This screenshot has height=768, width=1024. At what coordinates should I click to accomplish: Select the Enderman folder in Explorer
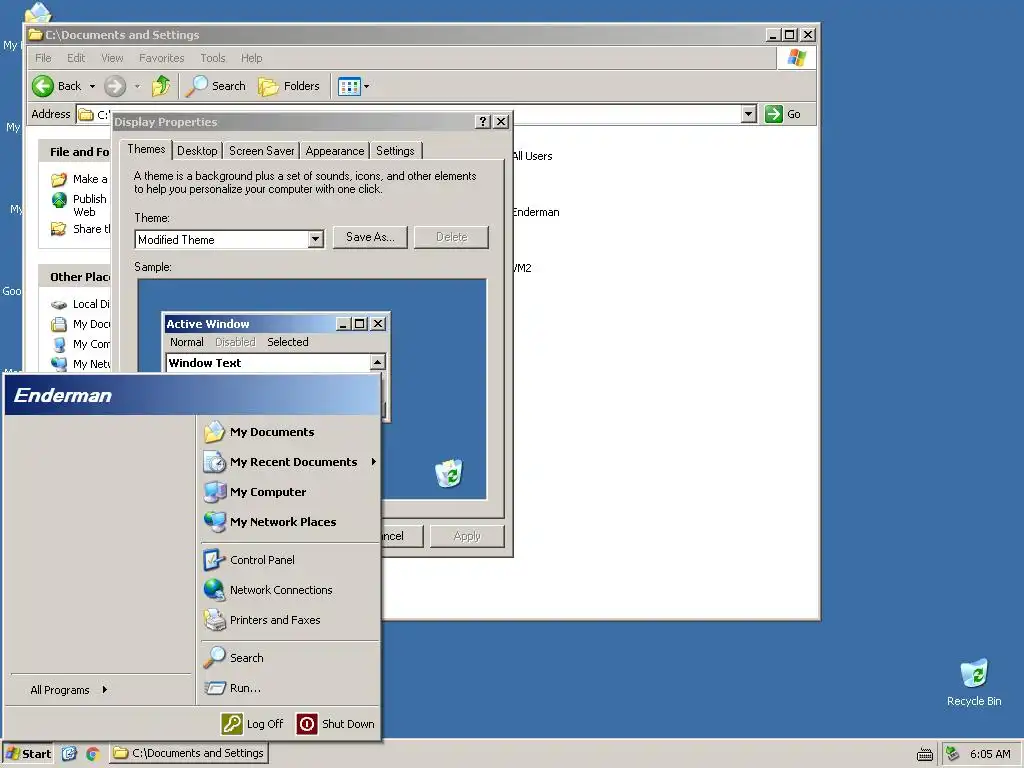[536, 212]
